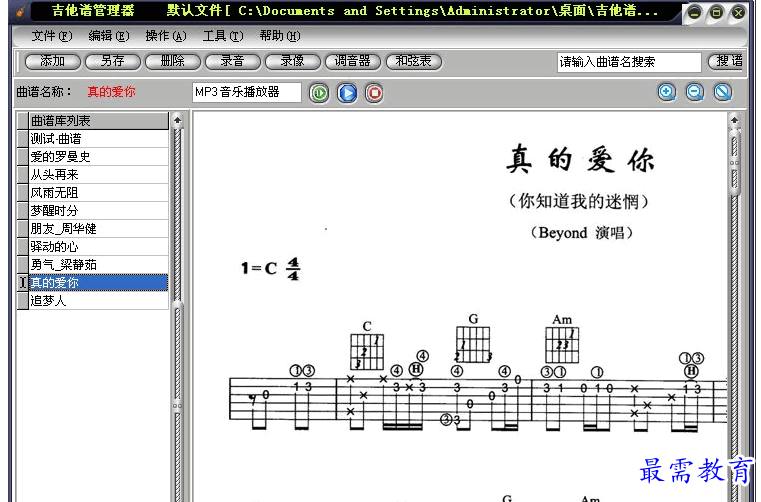Click the 曲谱库列表 column header

[x=99, y=121]
